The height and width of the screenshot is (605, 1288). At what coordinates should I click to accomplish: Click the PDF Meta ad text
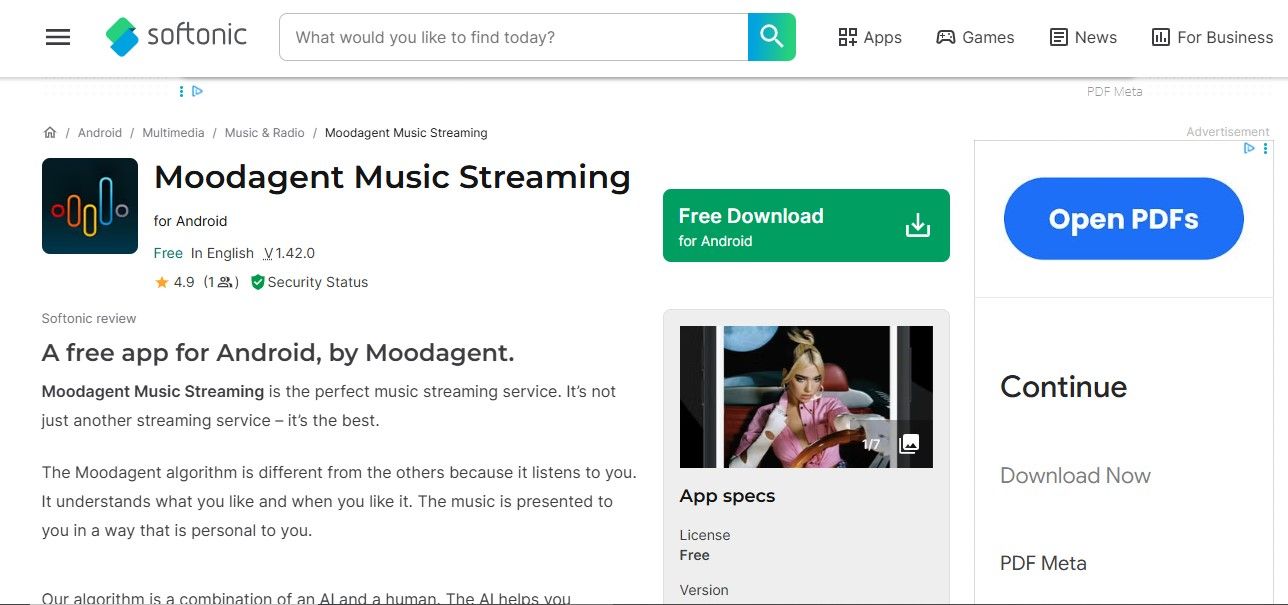[1043, 563]
